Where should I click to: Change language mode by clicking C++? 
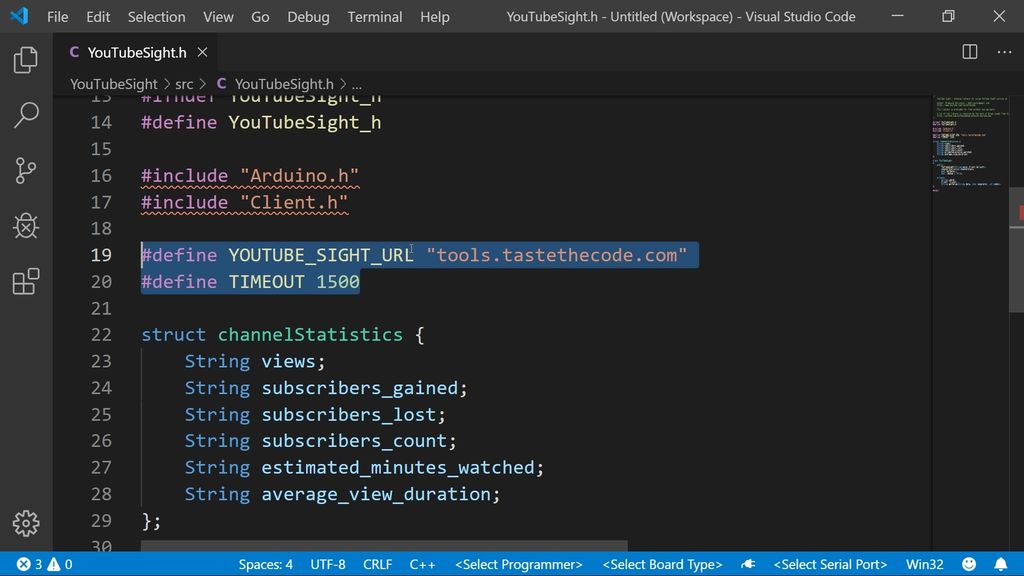point(422,564)
